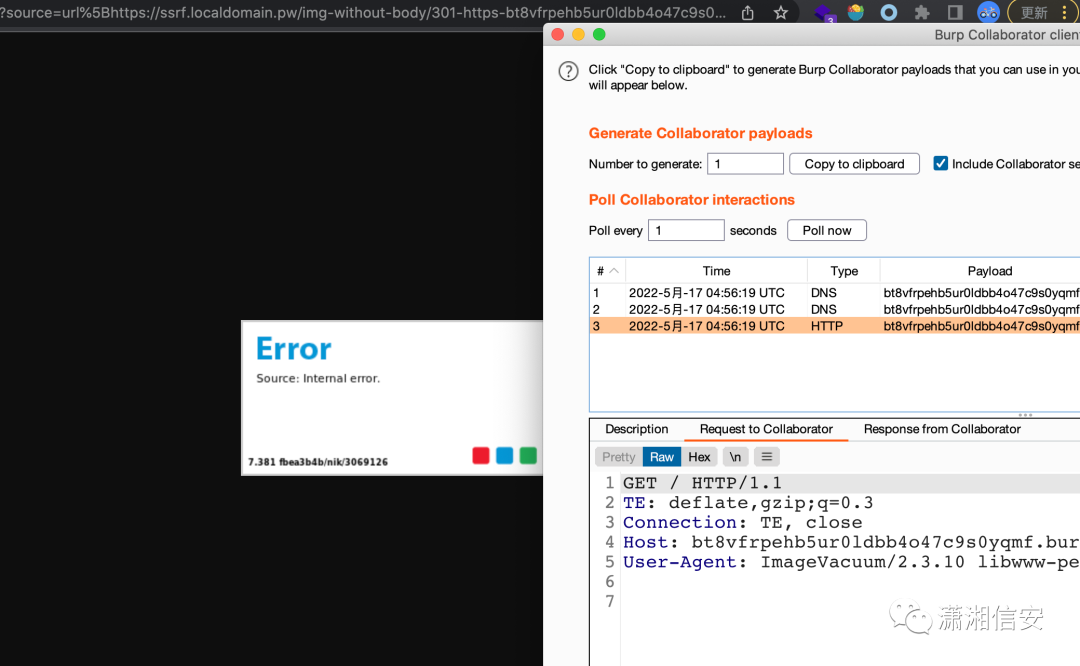Click the Poll now button
Viewport: 1080px width, 666px height.
tap(827, 231)
